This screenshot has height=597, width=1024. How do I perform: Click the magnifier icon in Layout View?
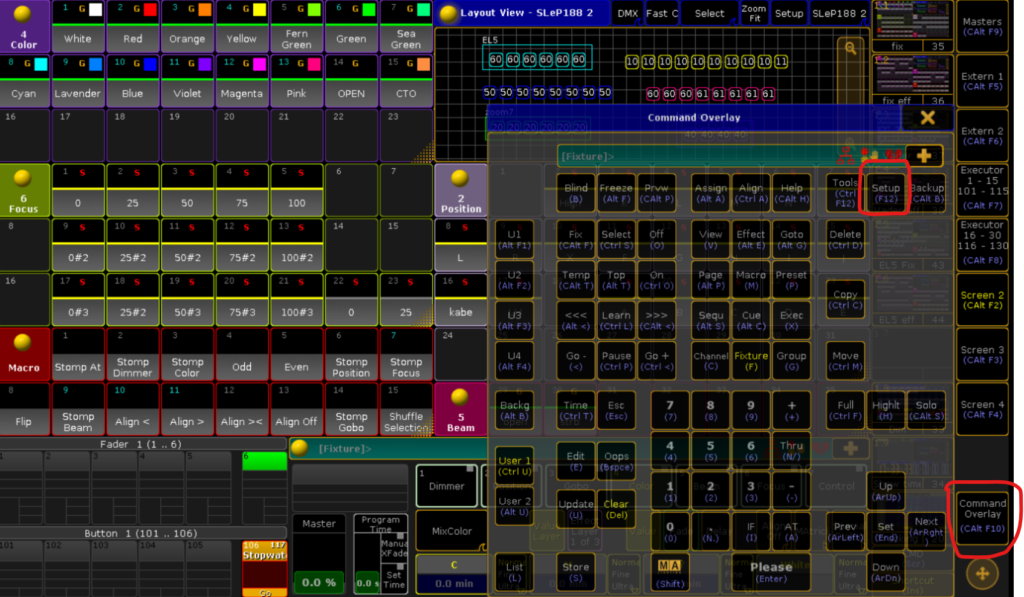(x=850, y=47)
